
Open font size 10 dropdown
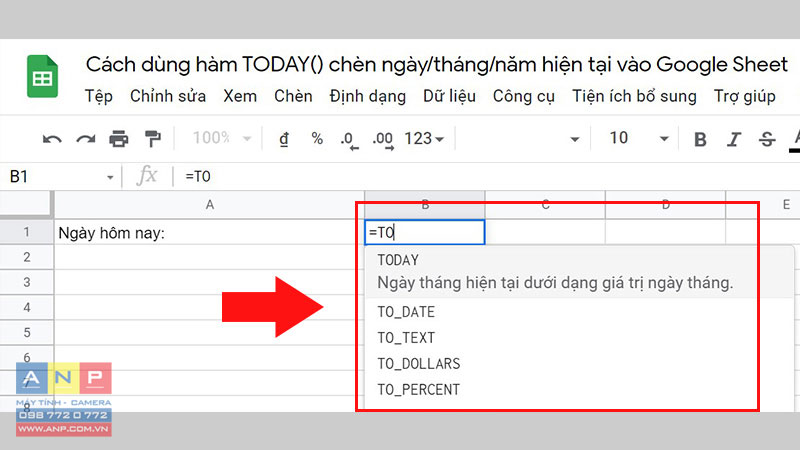(638, 138)
